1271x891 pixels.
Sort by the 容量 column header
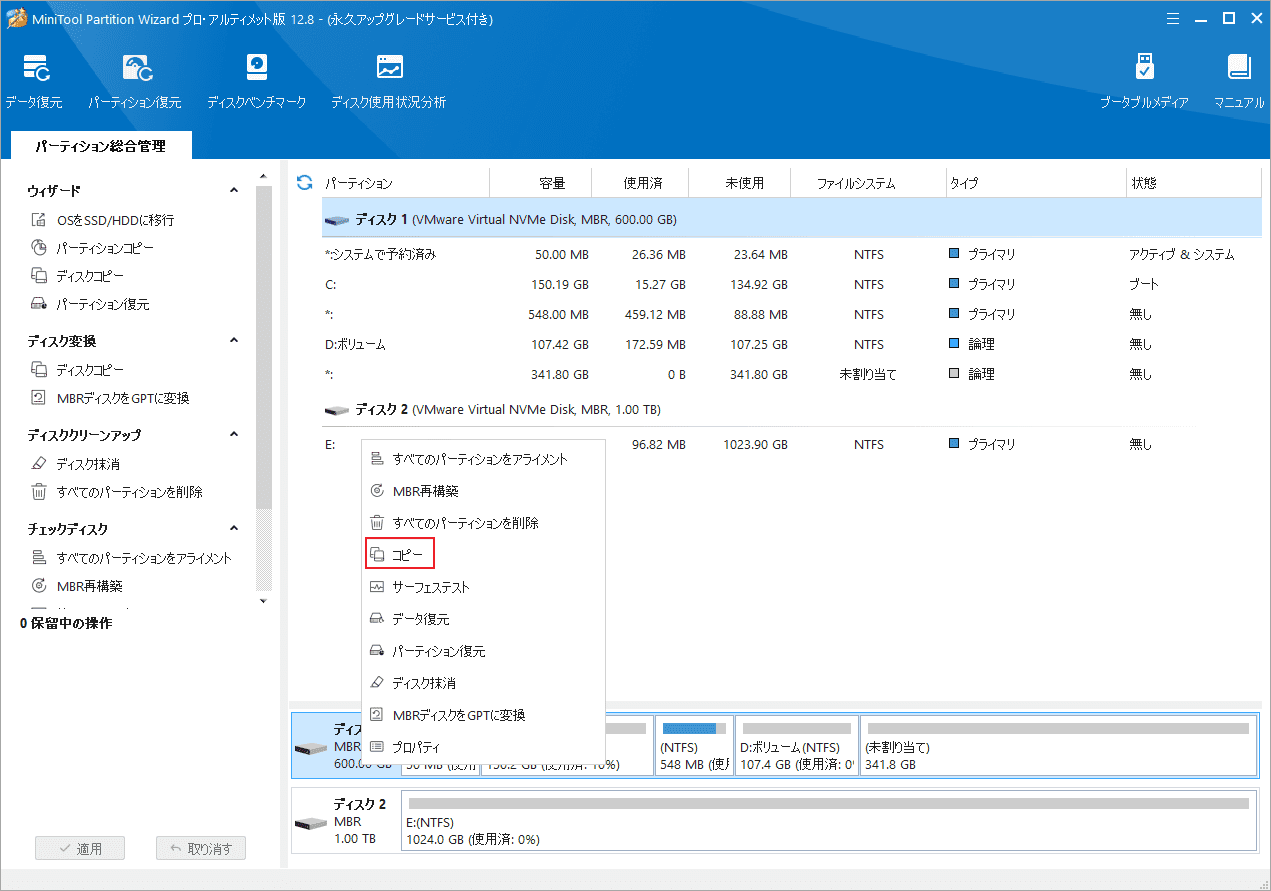(541, 183)
